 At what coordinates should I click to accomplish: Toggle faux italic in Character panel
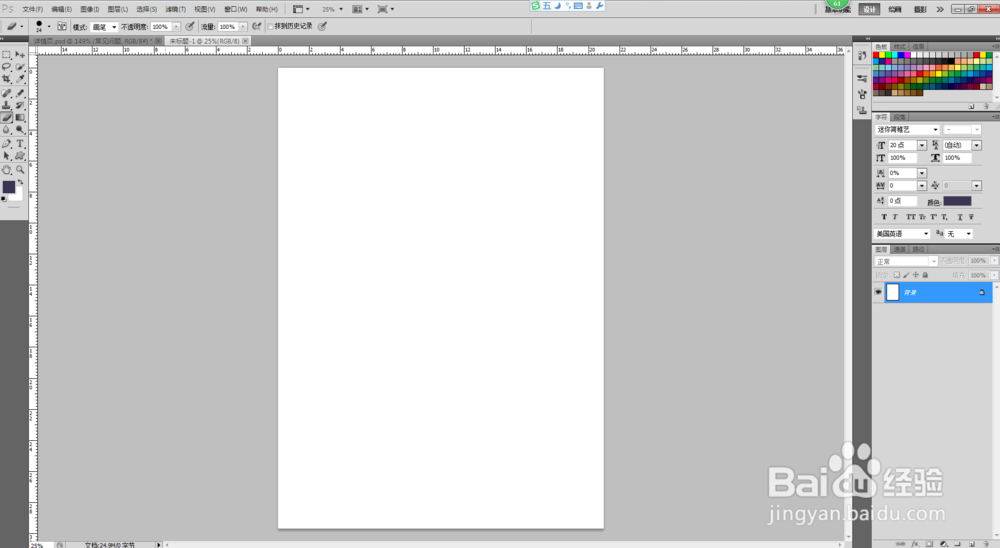click(x=895, y=217)
